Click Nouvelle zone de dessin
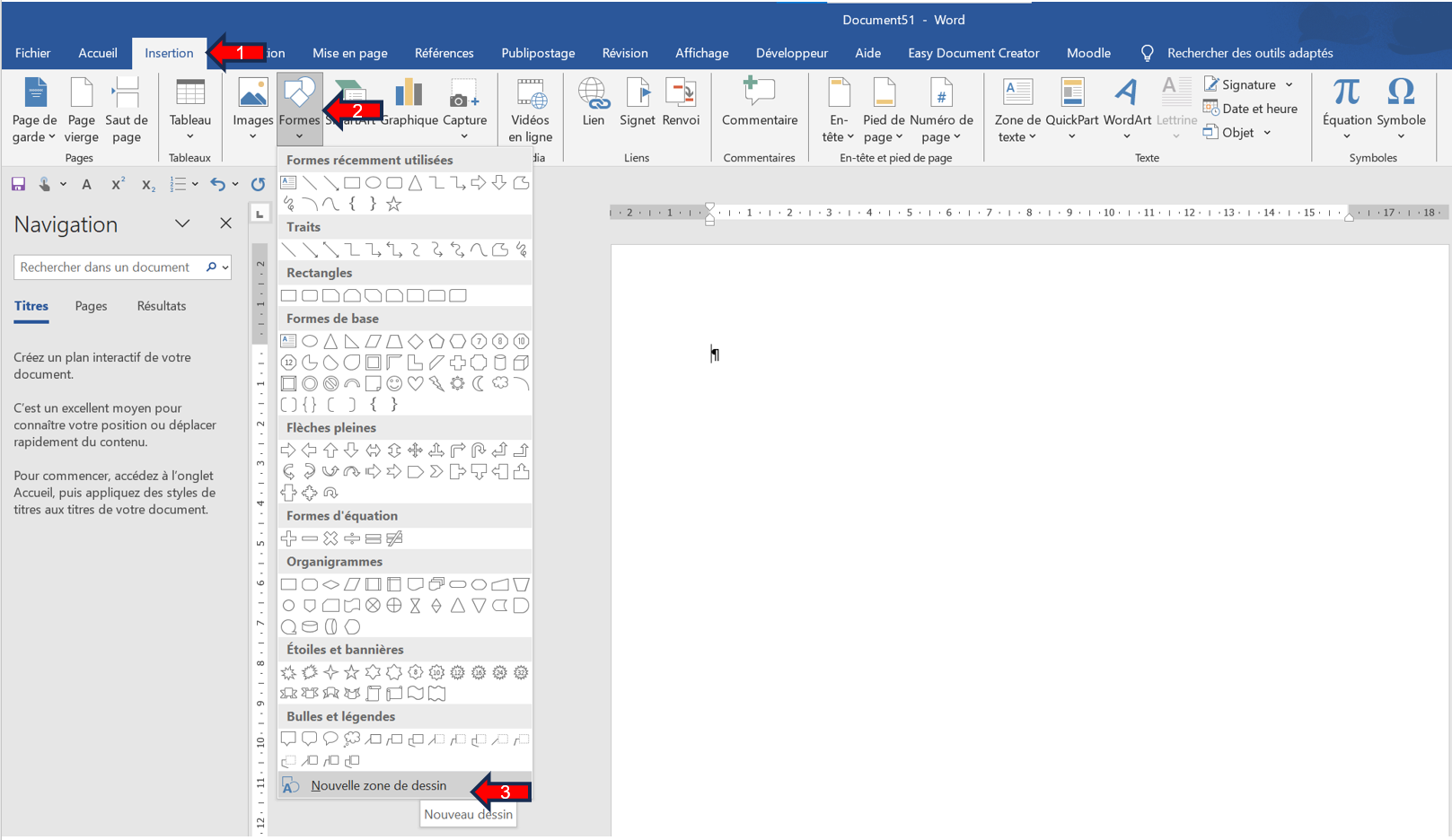The height and width of the screenshot is (840, 1452). click(x=378, y=785)
